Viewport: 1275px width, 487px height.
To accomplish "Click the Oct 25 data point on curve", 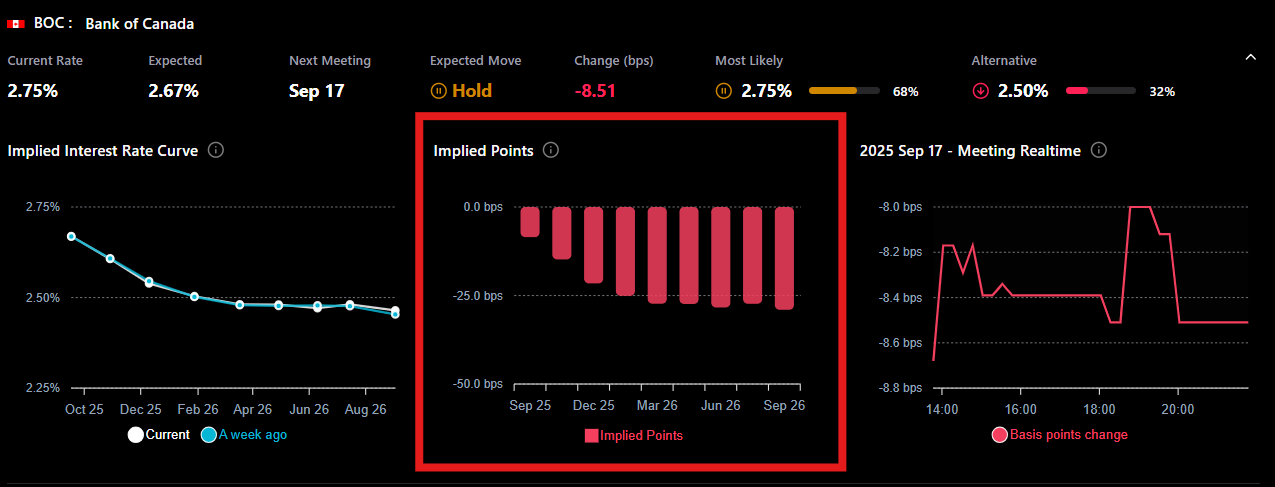I will pyautogui.click(x=71, y=236).
